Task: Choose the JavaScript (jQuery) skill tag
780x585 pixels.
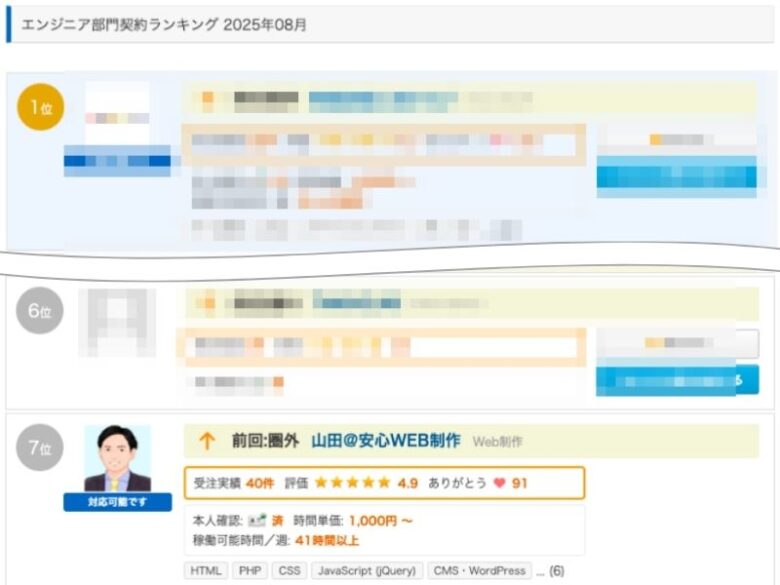Action: click(365, 571)
